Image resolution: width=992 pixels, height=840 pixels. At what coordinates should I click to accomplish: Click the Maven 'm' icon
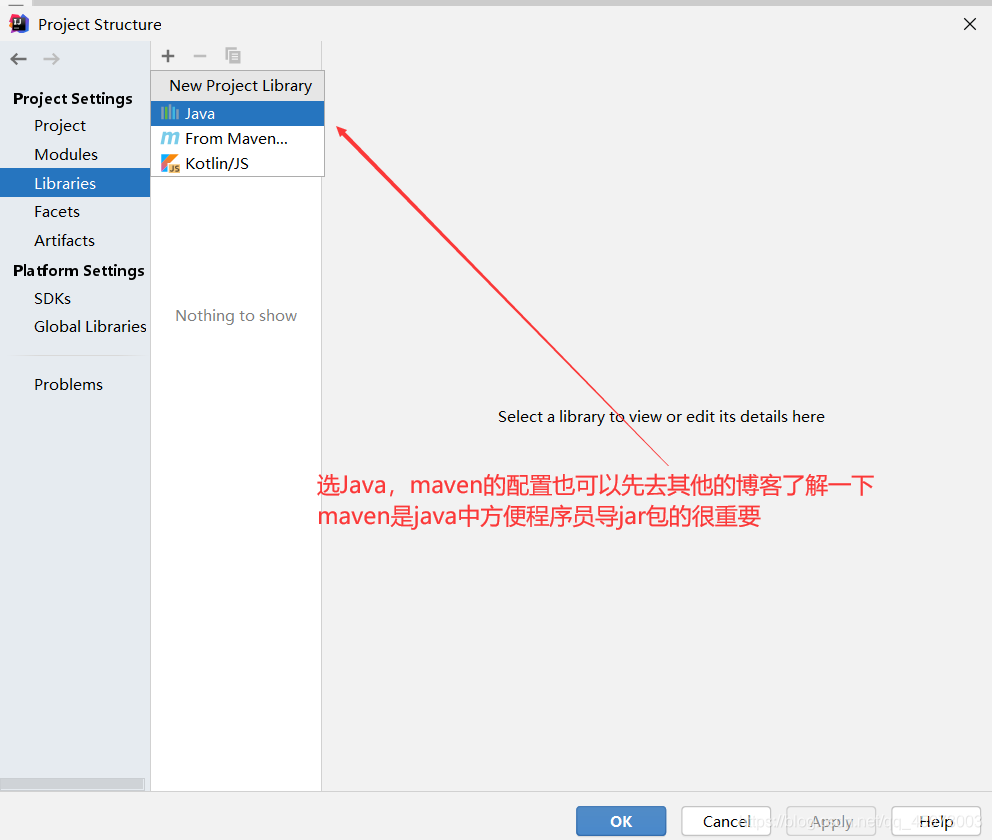pos(170,139)
